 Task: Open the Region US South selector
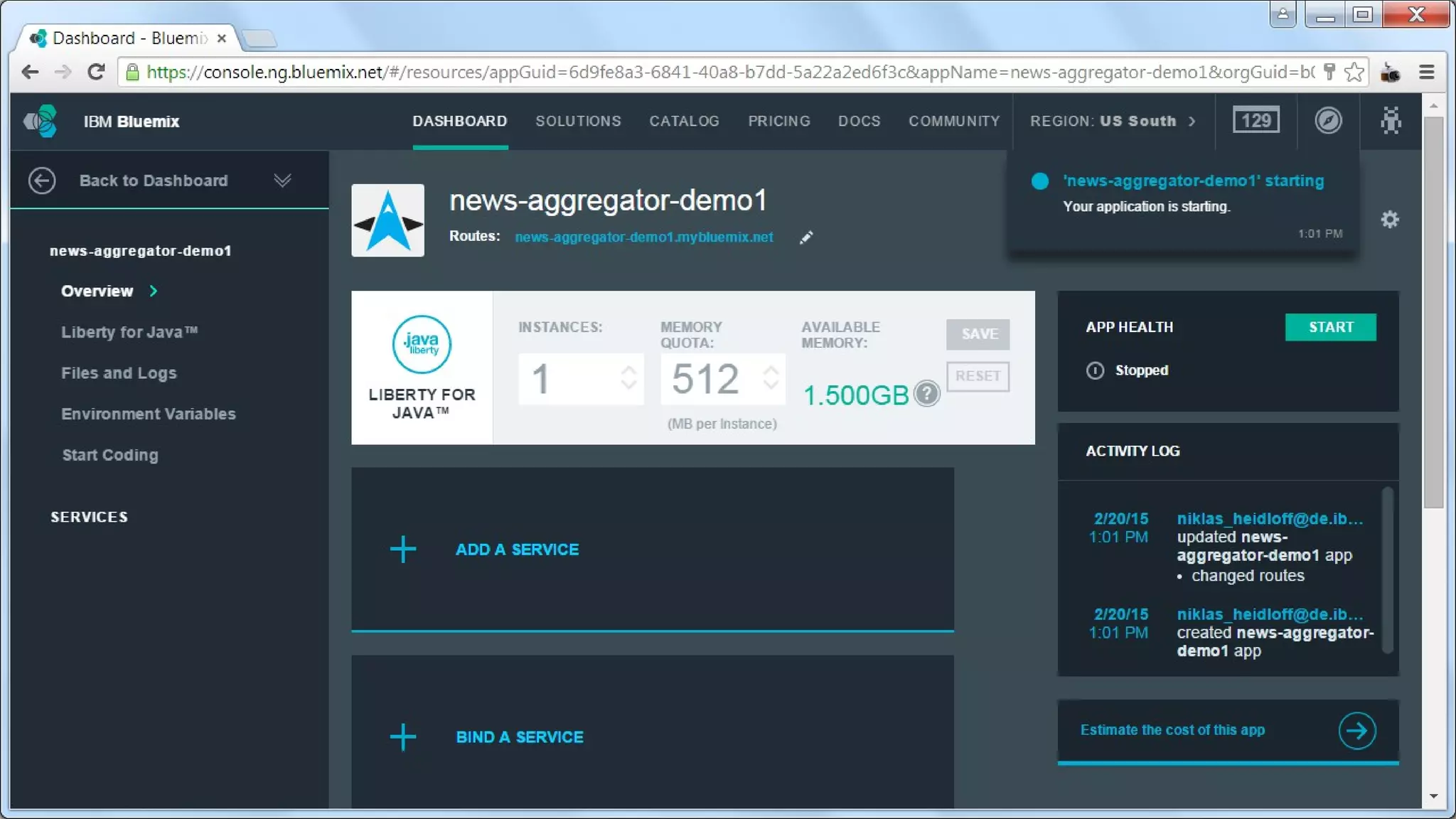[1113, 121]
